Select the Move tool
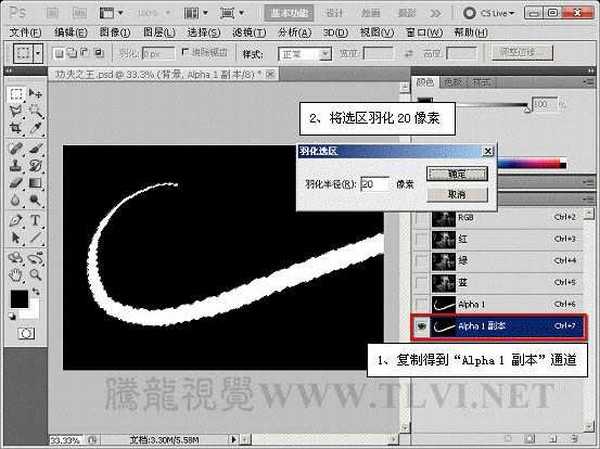 pos(36,93)
